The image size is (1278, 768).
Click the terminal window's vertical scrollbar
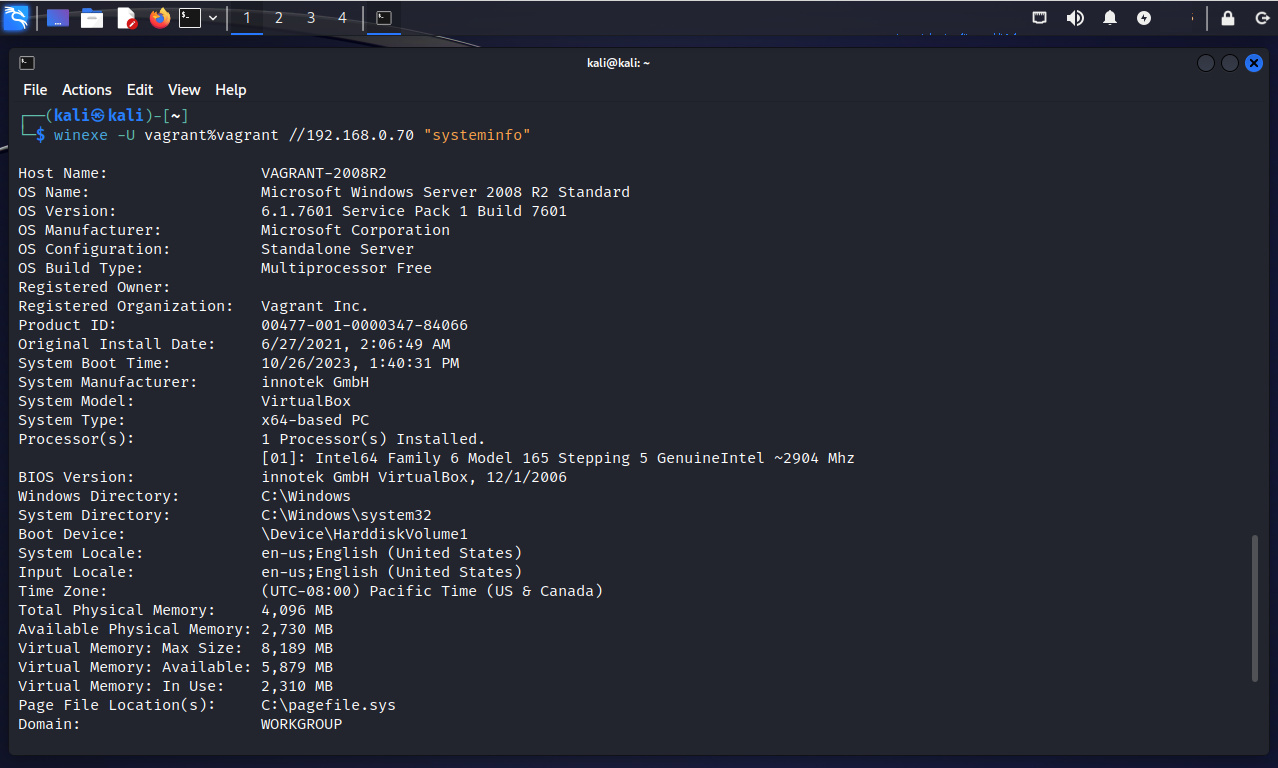(x=1255, y=608)
